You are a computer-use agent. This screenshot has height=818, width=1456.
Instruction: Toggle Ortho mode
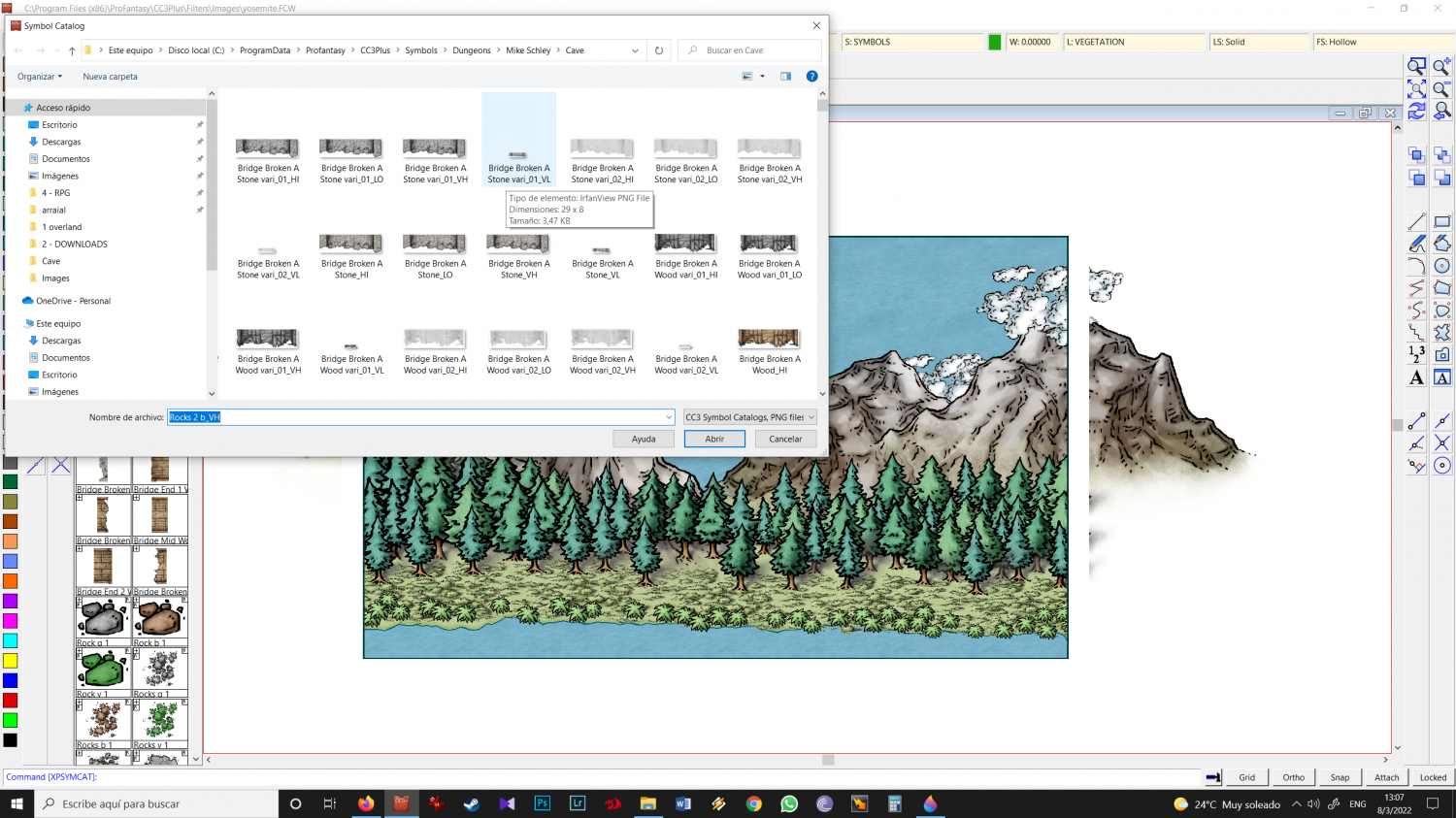click(x=1294, y=777)
